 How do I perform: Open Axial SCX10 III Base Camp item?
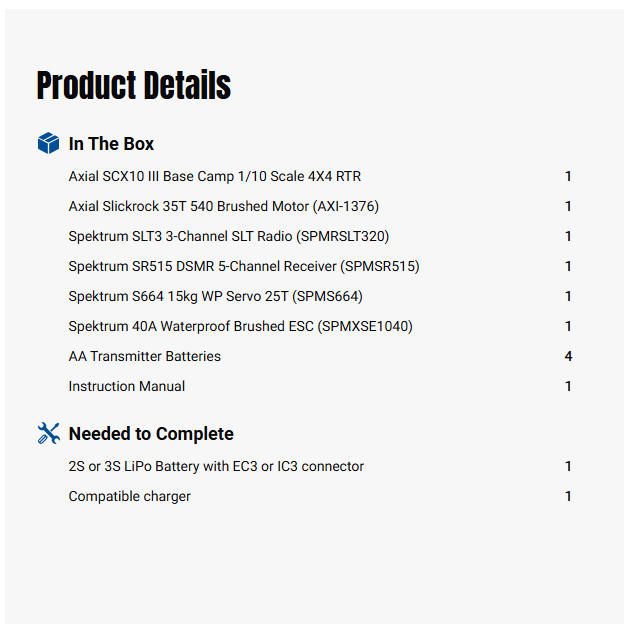215,177
